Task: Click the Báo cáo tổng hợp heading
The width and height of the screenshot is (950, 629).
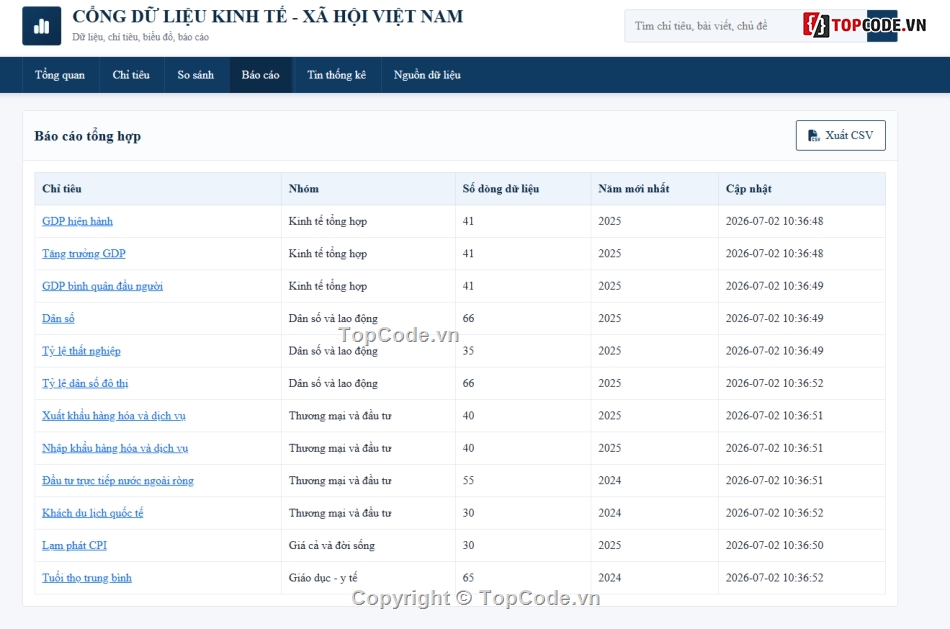Action: pos(88,136)
